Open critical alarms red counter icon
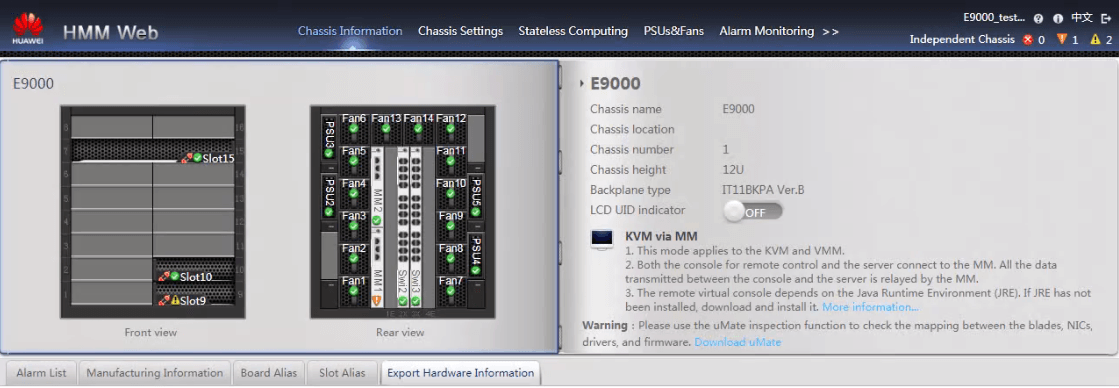This screenshot has width=1119, height=388. [1028, 39]
